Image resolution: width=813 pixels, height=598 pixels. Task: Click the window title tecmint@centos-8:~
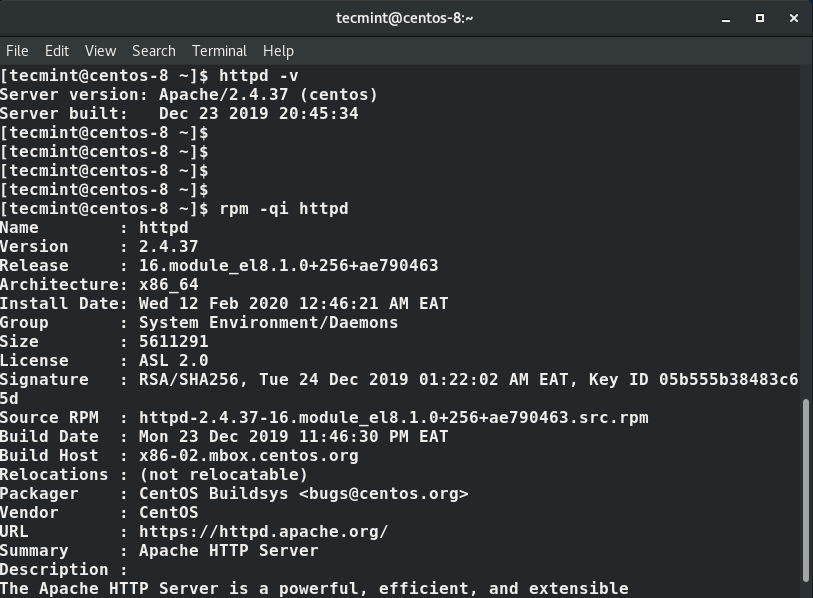[x=404, y=18]
